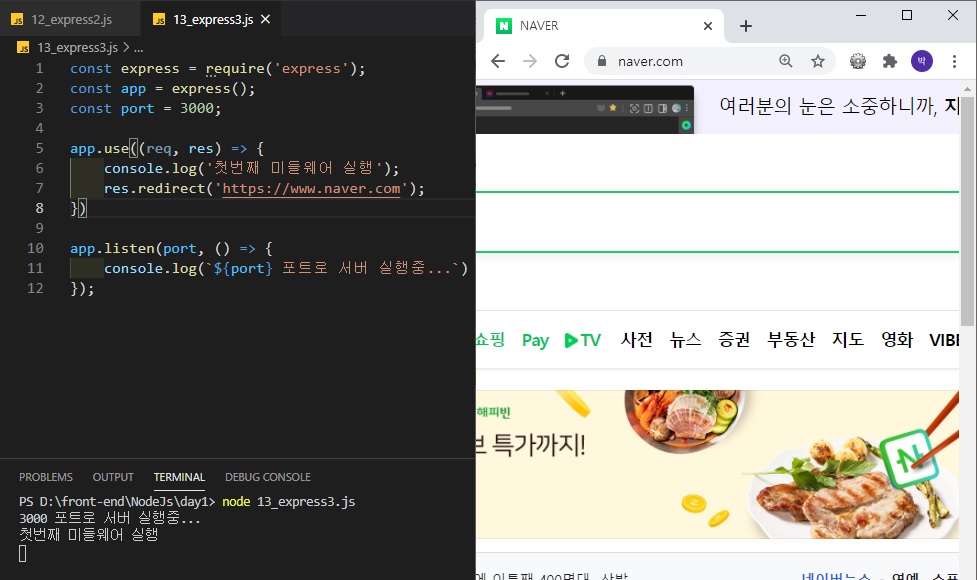This screenshot has width=977, height=580.
Task: Click the naver.com redirect URL in code
Action: click(x=311, y=188)
